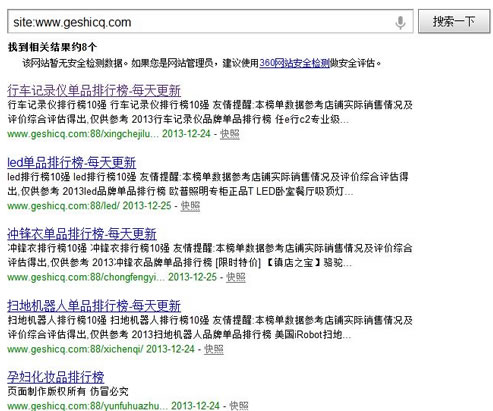Viewport: 493px width, 411px height.
Task: Open 行车记录仪单品排行榜-每天更新 result
Action: [x=94, y=90]
